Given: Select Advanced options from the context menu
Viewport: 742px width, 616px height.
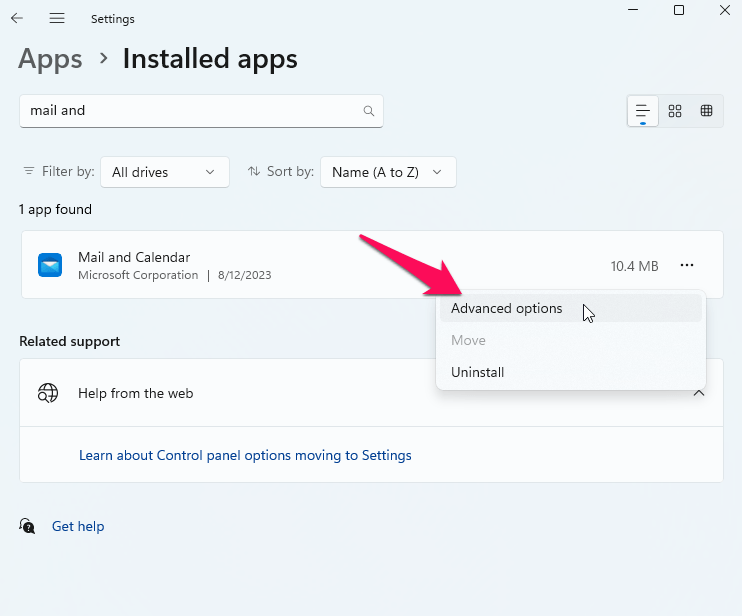Looking at the screenshot, I should (507, 308).
